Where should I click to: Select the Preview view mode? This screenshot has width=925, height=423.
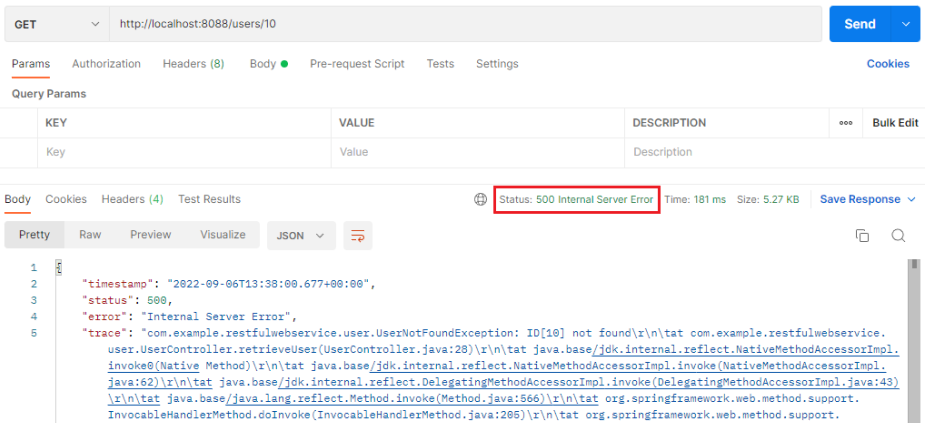150,235
